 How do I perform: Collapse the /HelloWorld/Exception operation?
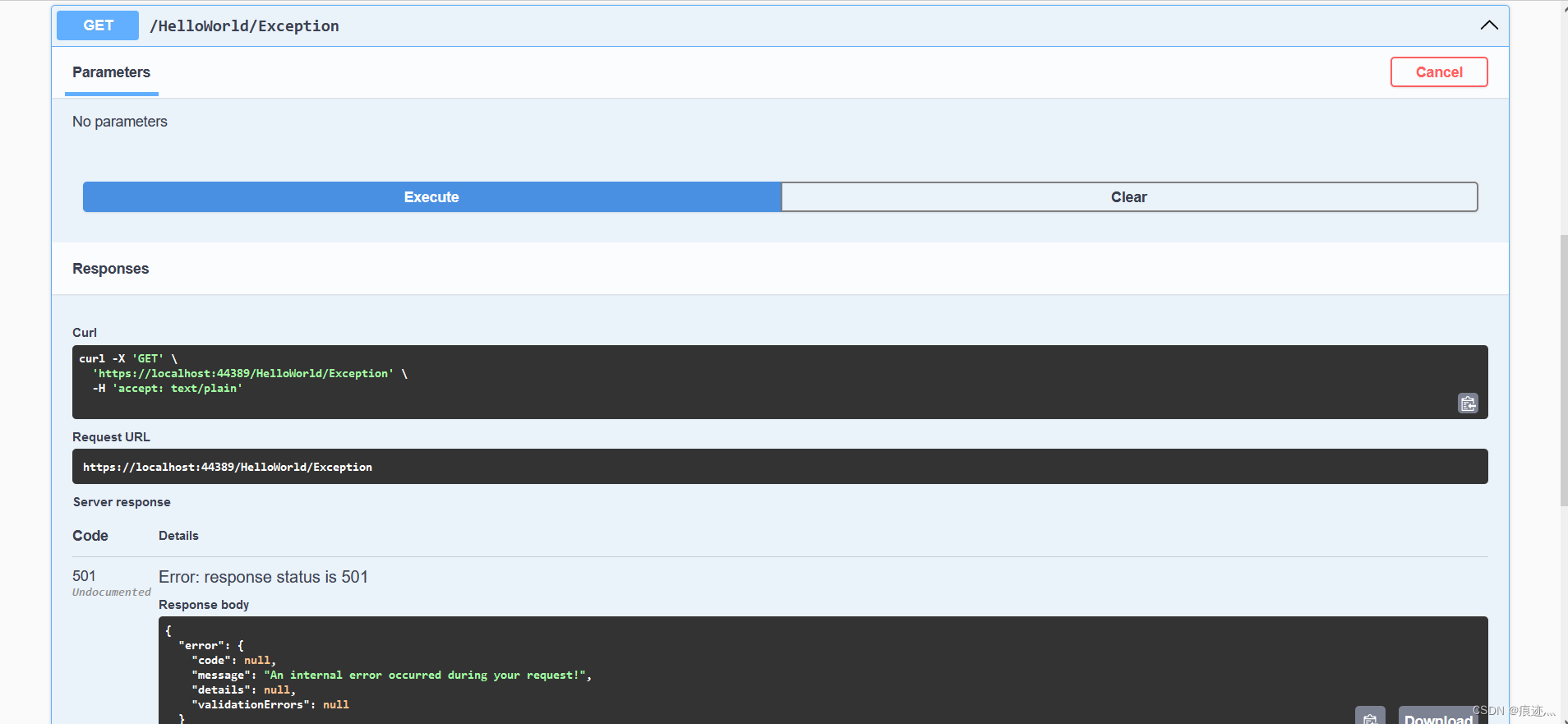click(1489, 25)
